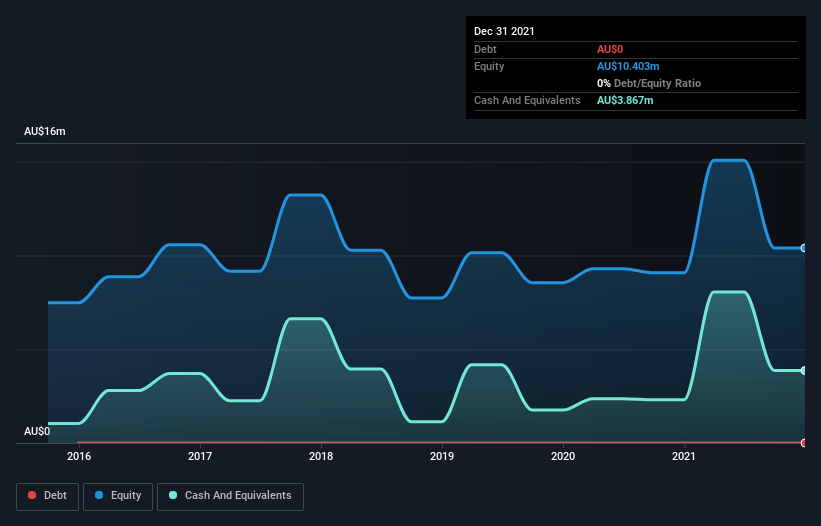Click the 0% Debt/Equity Ratio text
The image size is (821, 526).
point(649,83)
